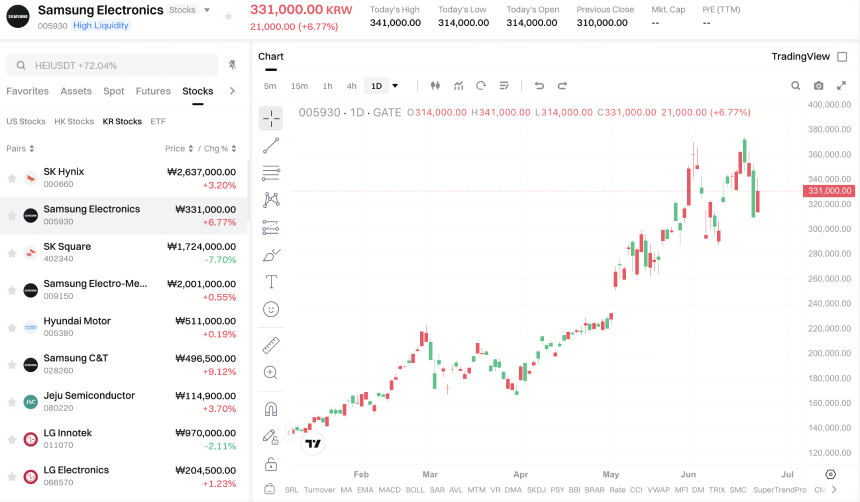The height and width of the screenshot is (502, 860).
Task: Collapse the drawing toolbar side arrow
Action: point(288,432)
